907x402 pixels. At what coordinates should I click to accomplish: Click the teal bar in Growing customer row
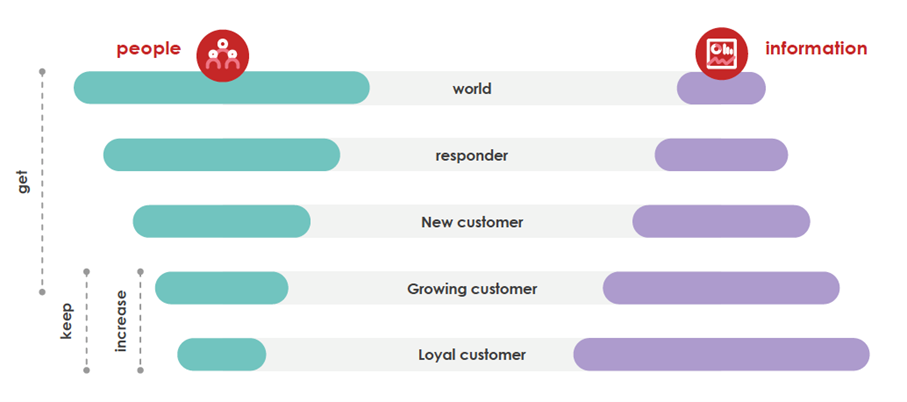pos(222,288)
